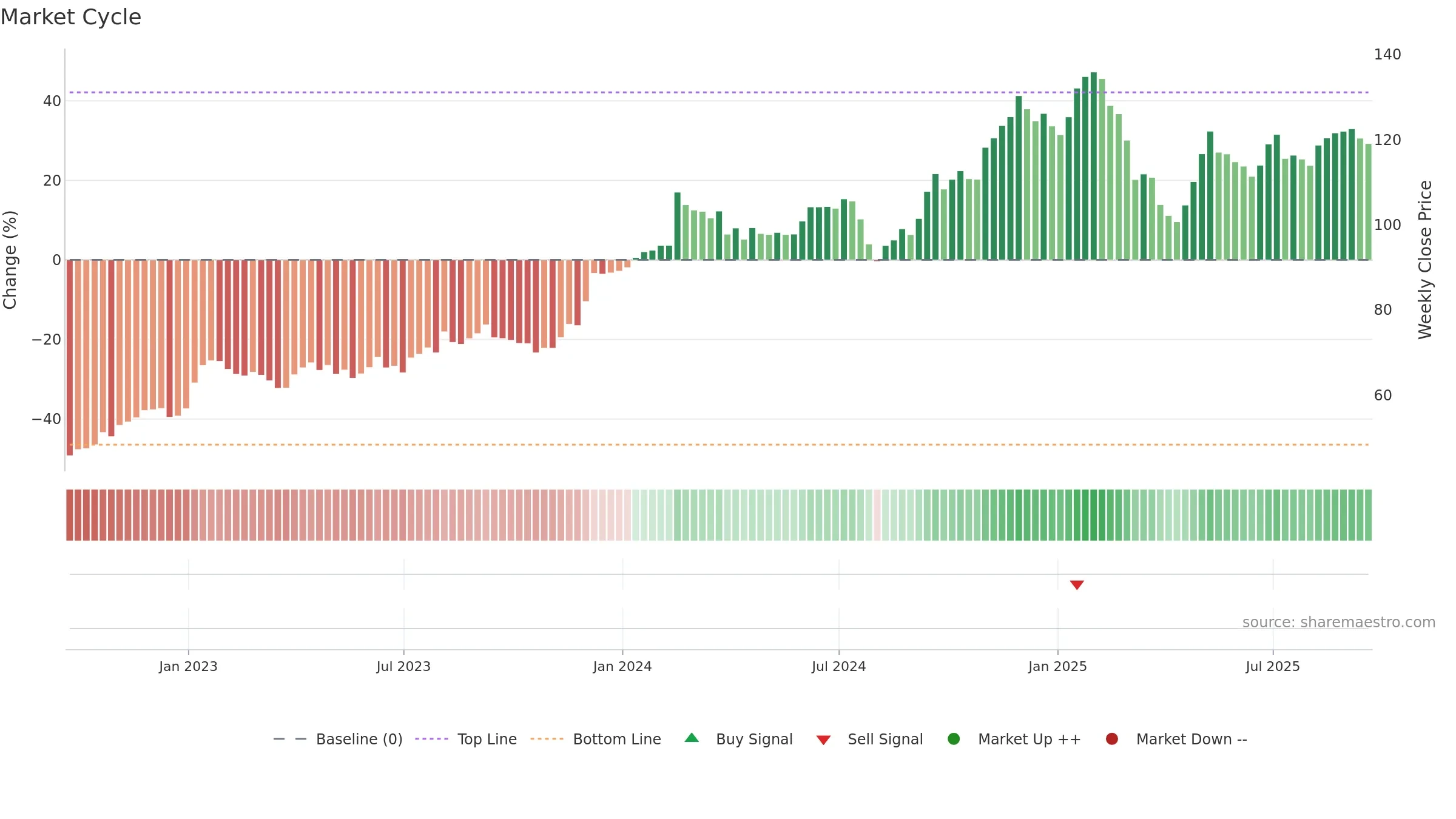Click the Jul 2024 axis label
The width and height of the screenshot is (1456, 819).
(839, 666)
